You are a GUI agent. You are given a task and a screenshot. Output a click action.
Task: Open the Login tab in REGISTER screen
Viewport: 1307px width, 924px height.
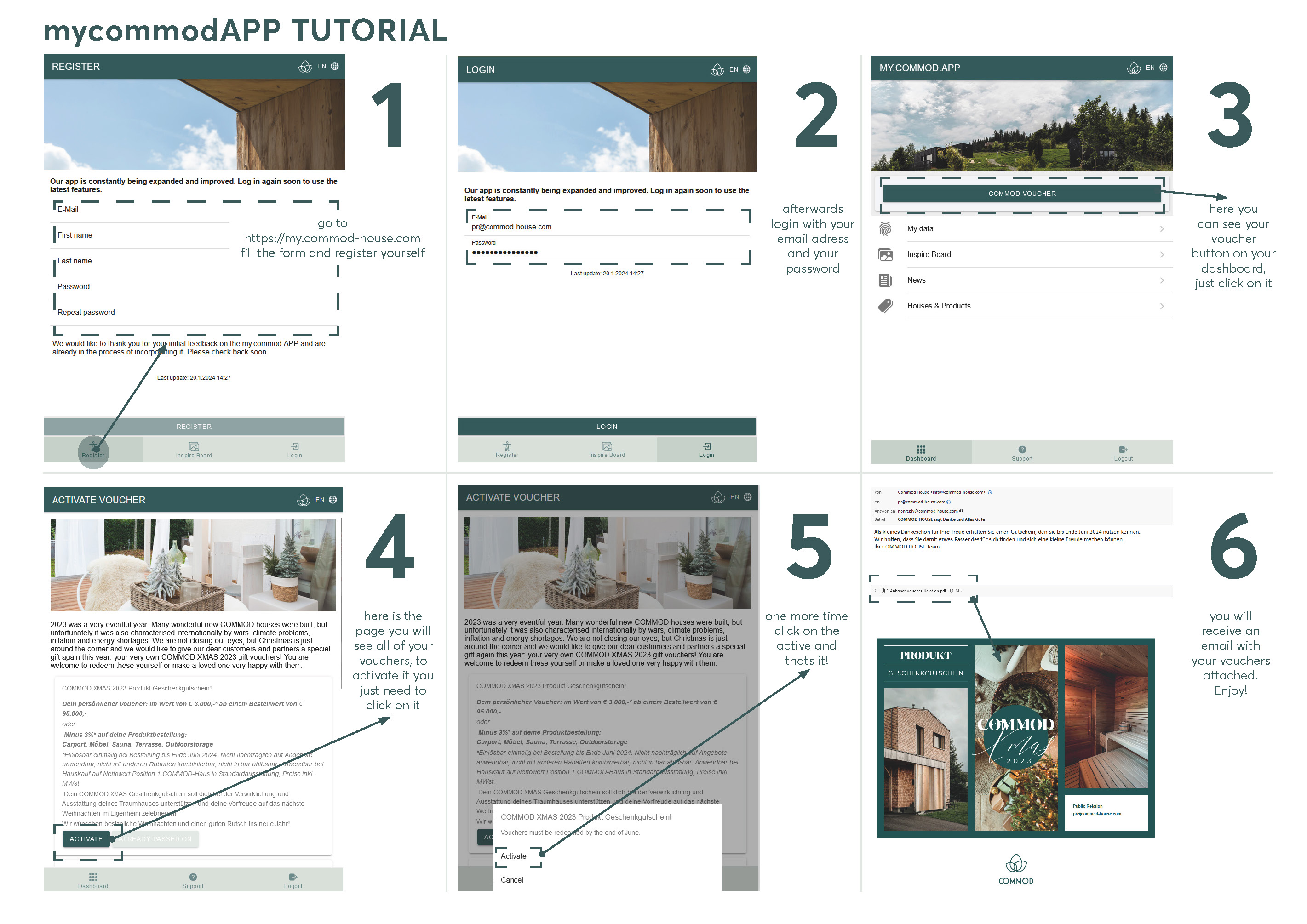coord(294,450)
